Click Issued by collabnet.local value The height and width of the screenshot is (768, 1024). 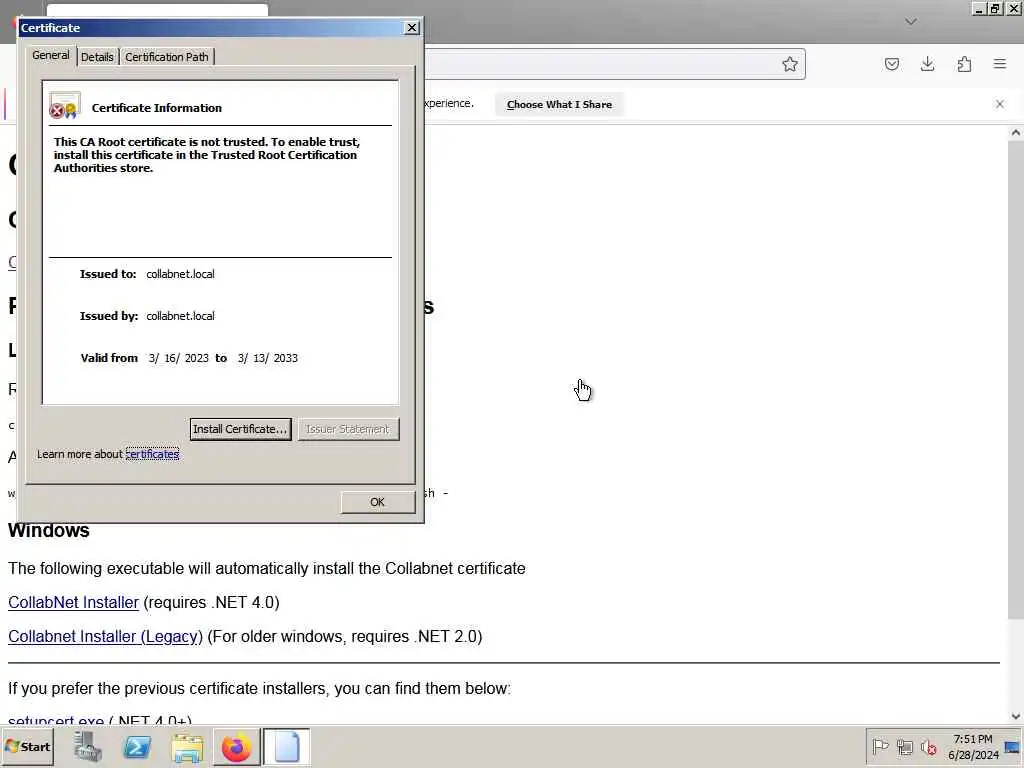(180, 316)
